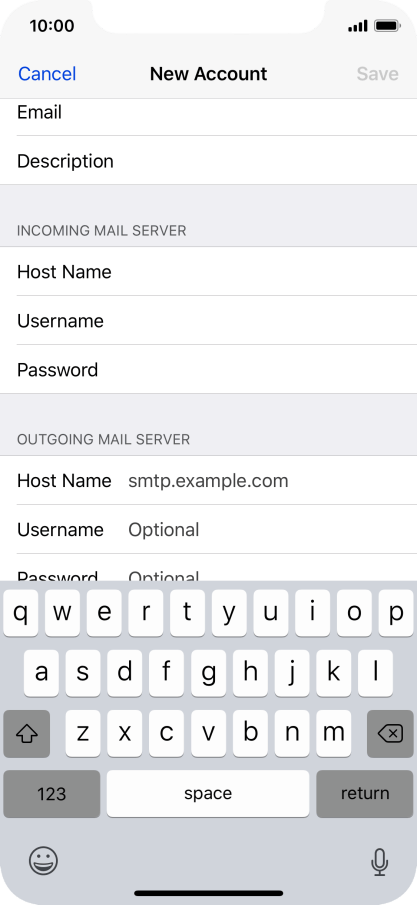This screenshot has height=905, width=417.
Task: Tap the microphone dictation icon
Action: pos(379,862)
